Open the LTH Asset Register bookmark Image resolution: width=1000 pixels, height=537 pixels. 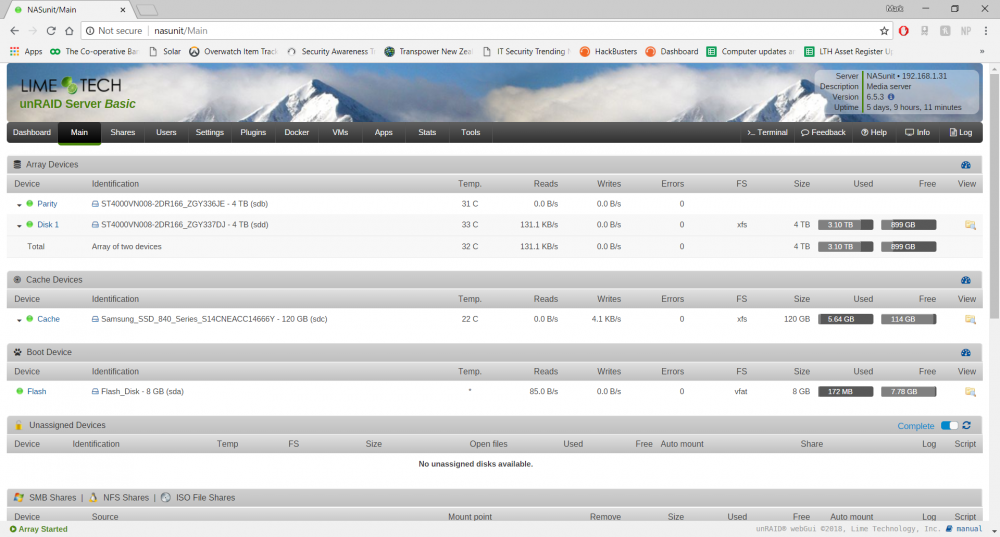pyautogui.click(x=848, y=52)
